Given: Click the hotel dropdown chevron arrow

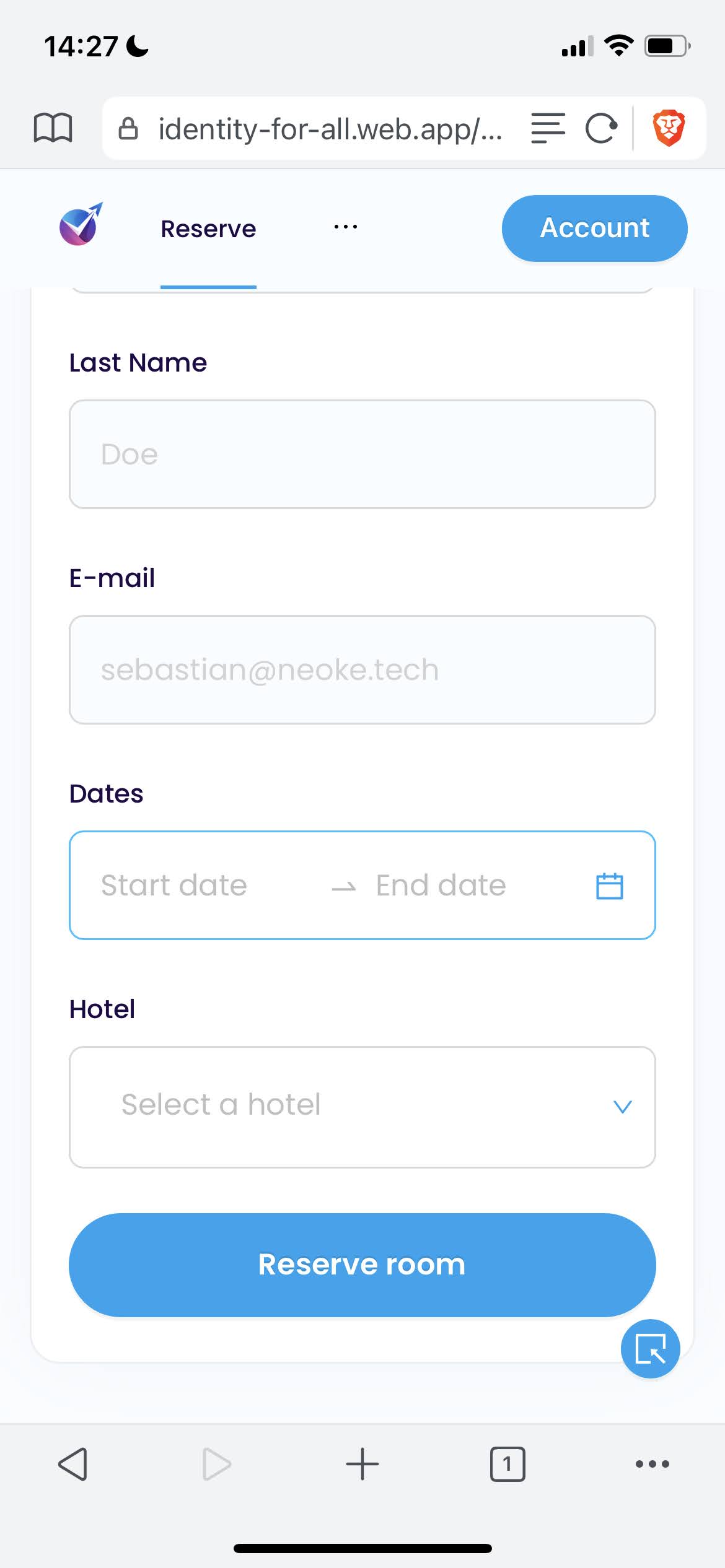Looking at the screenshot, I should pyautogui.click(x=622, y=1107).
